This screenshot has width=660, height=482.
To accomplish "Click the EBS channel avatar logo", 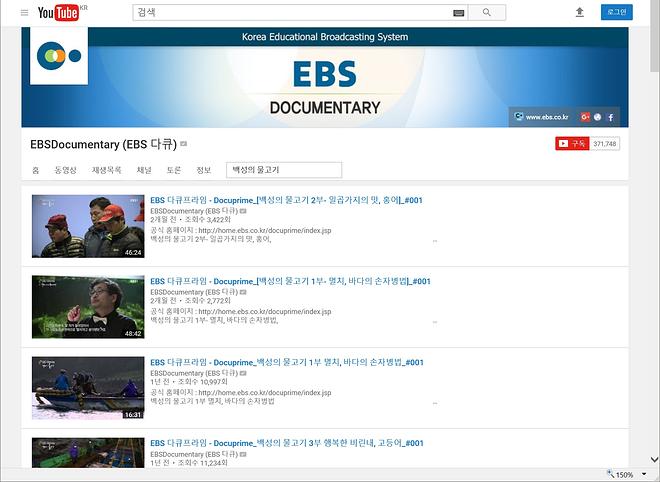I will coord(59,56).
